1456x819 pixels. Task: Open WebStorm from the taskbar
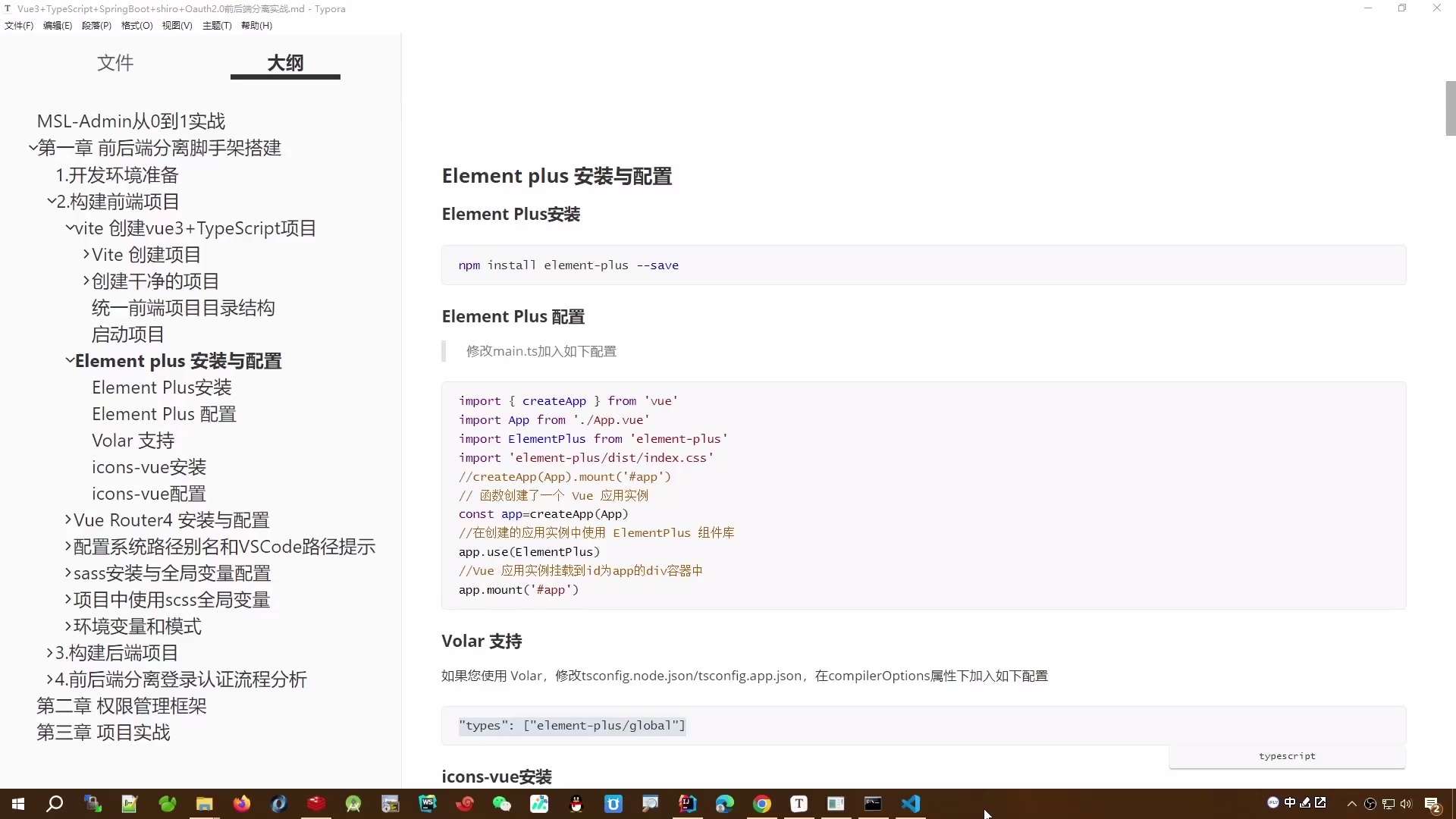point(428,804)
